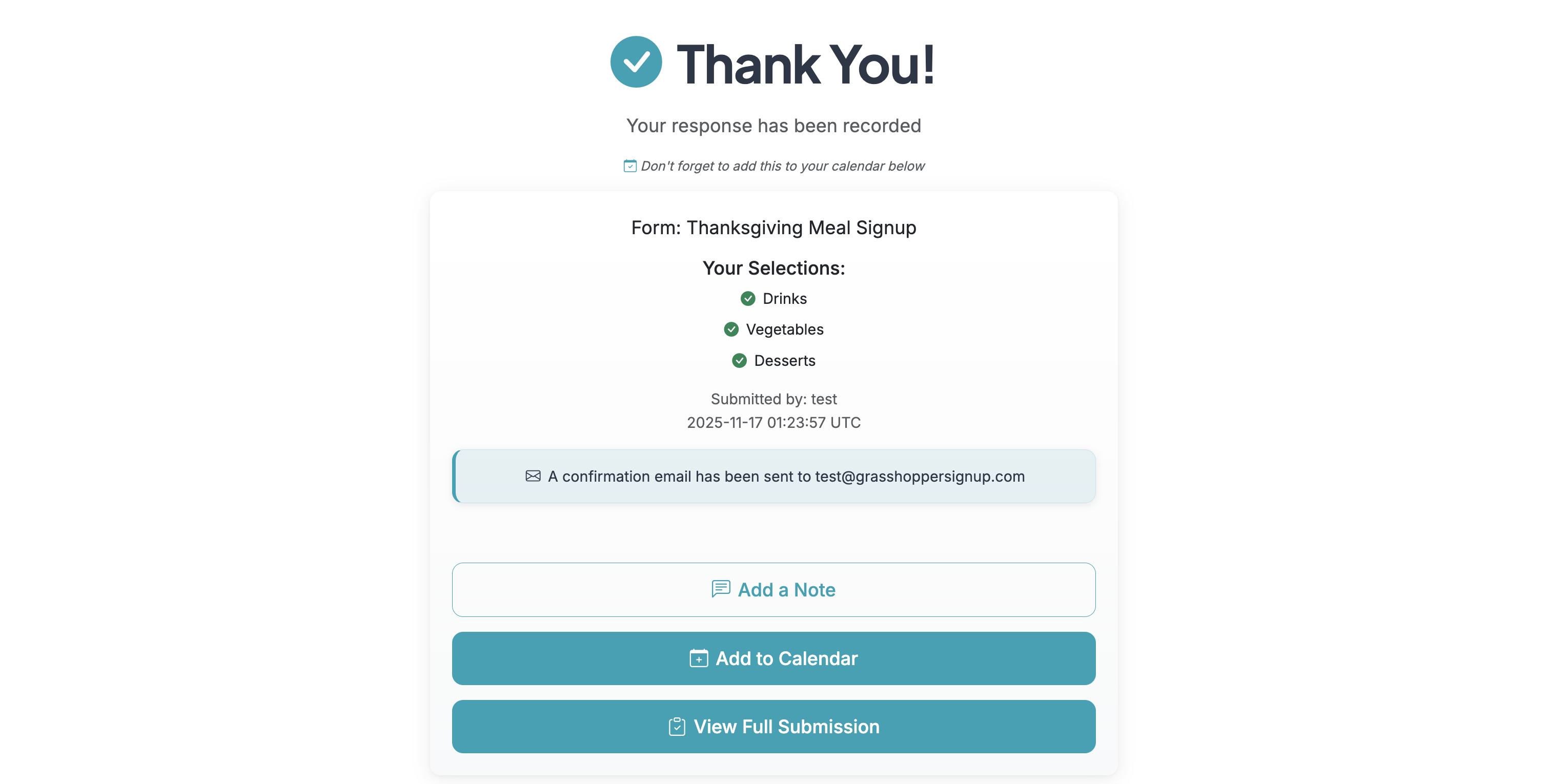Click the Thanksgiving Meal Signup form title
1548x784 pixels.
pos(774,228)
